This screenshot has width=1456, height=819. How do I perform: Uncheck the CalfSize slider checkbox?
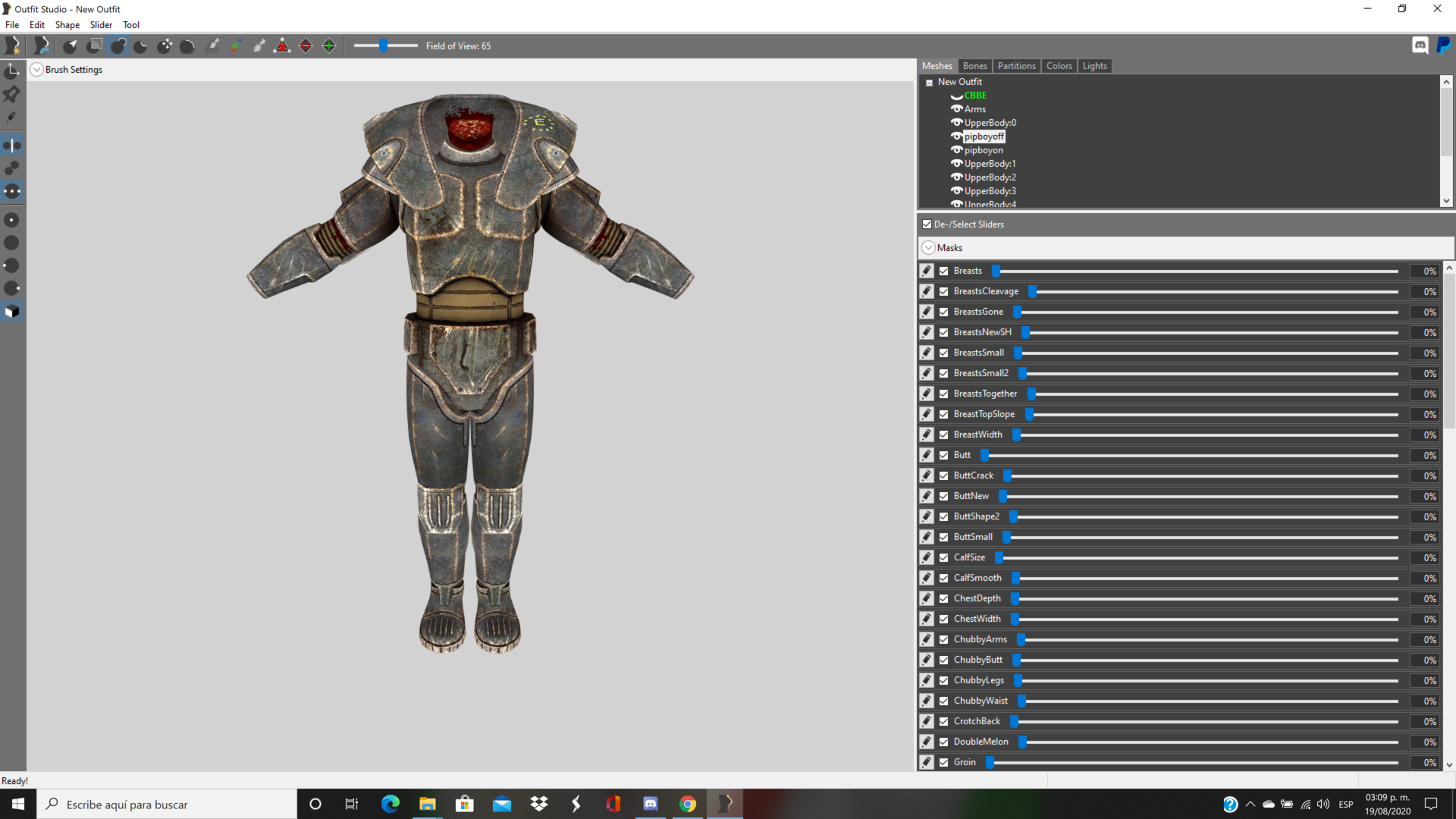(x=944, y=557)
